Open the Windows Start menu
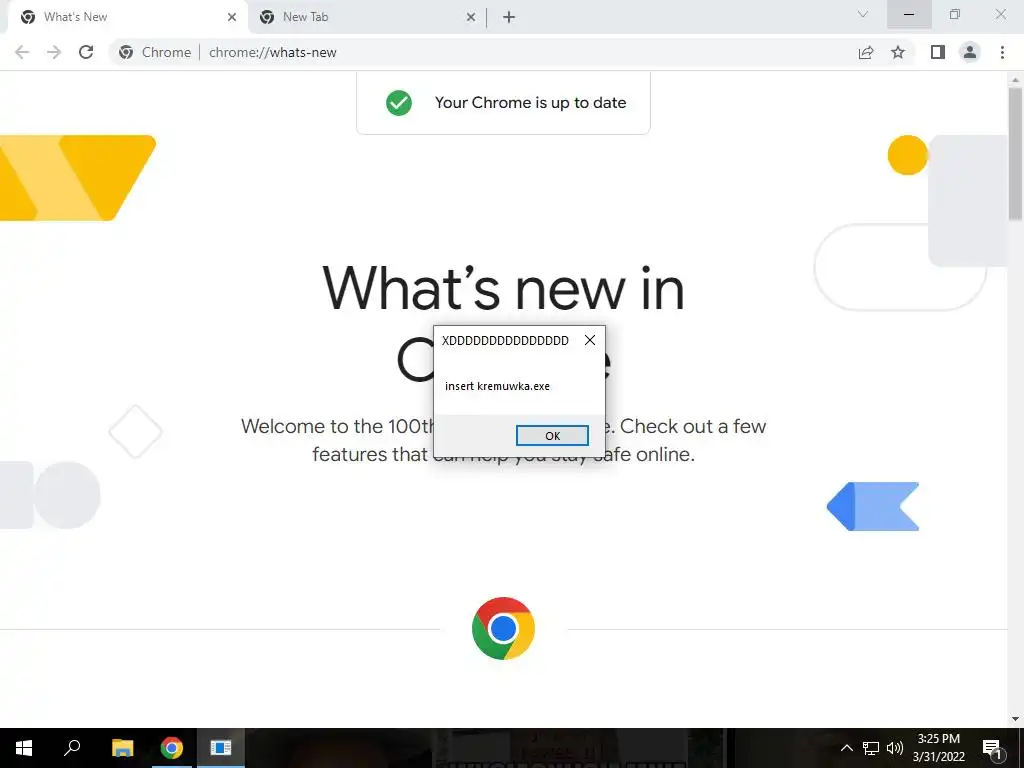 click(x=24, y=748)
